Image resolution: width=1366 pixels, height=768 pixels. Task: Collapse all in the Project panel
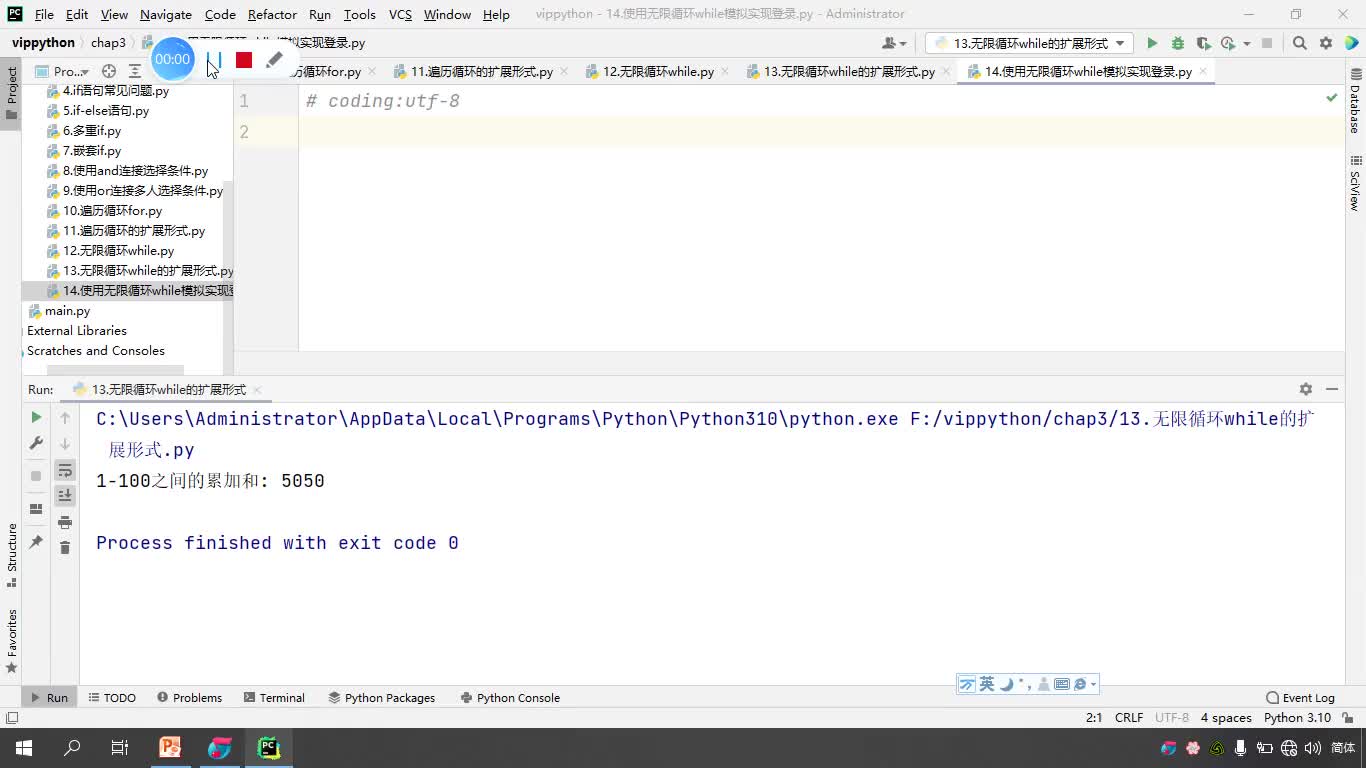click(135, 71)
